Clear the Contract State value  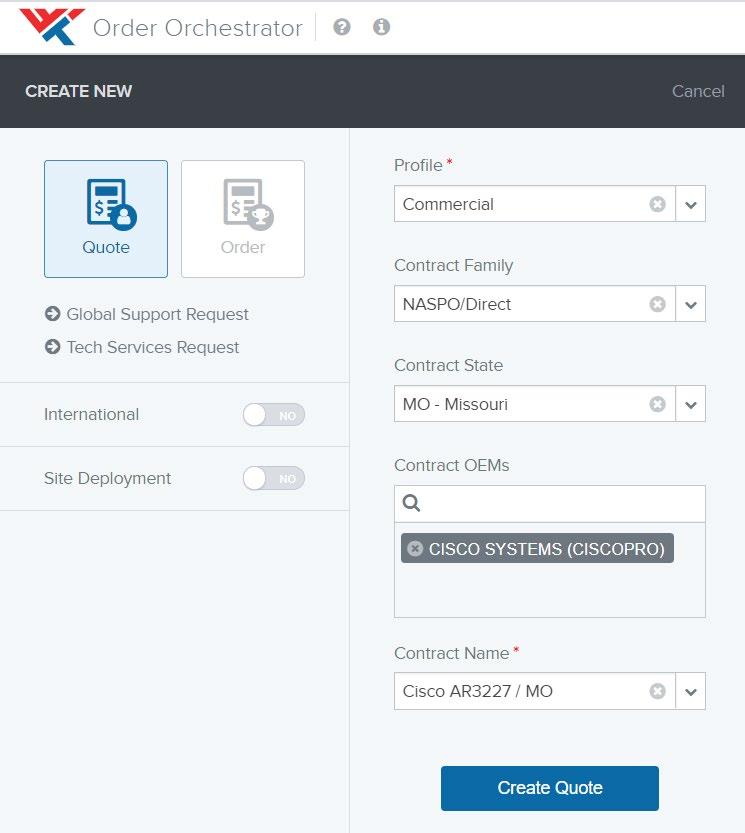657,404
